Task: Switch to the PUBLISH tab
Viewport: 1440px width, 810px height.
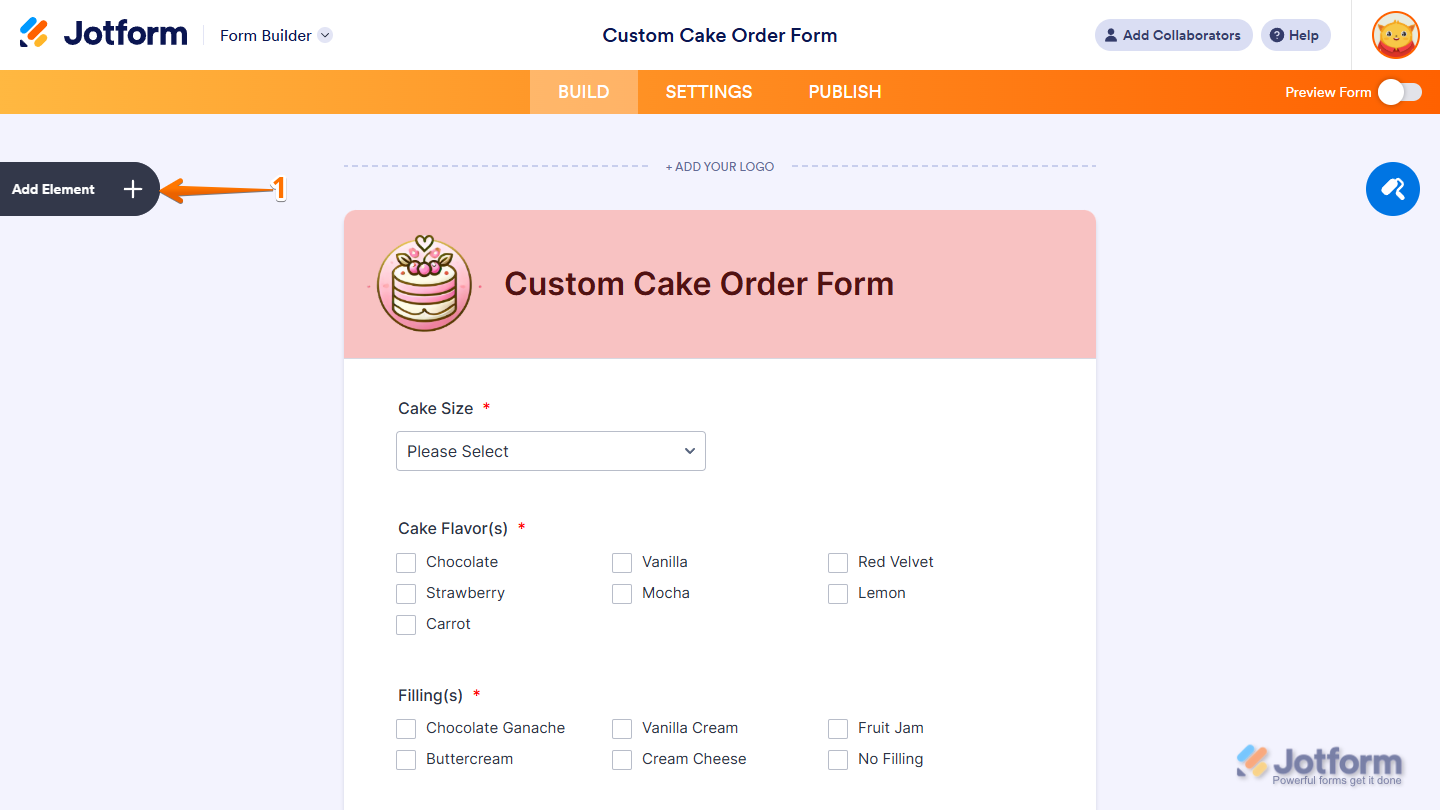Action: coord(844,91)
